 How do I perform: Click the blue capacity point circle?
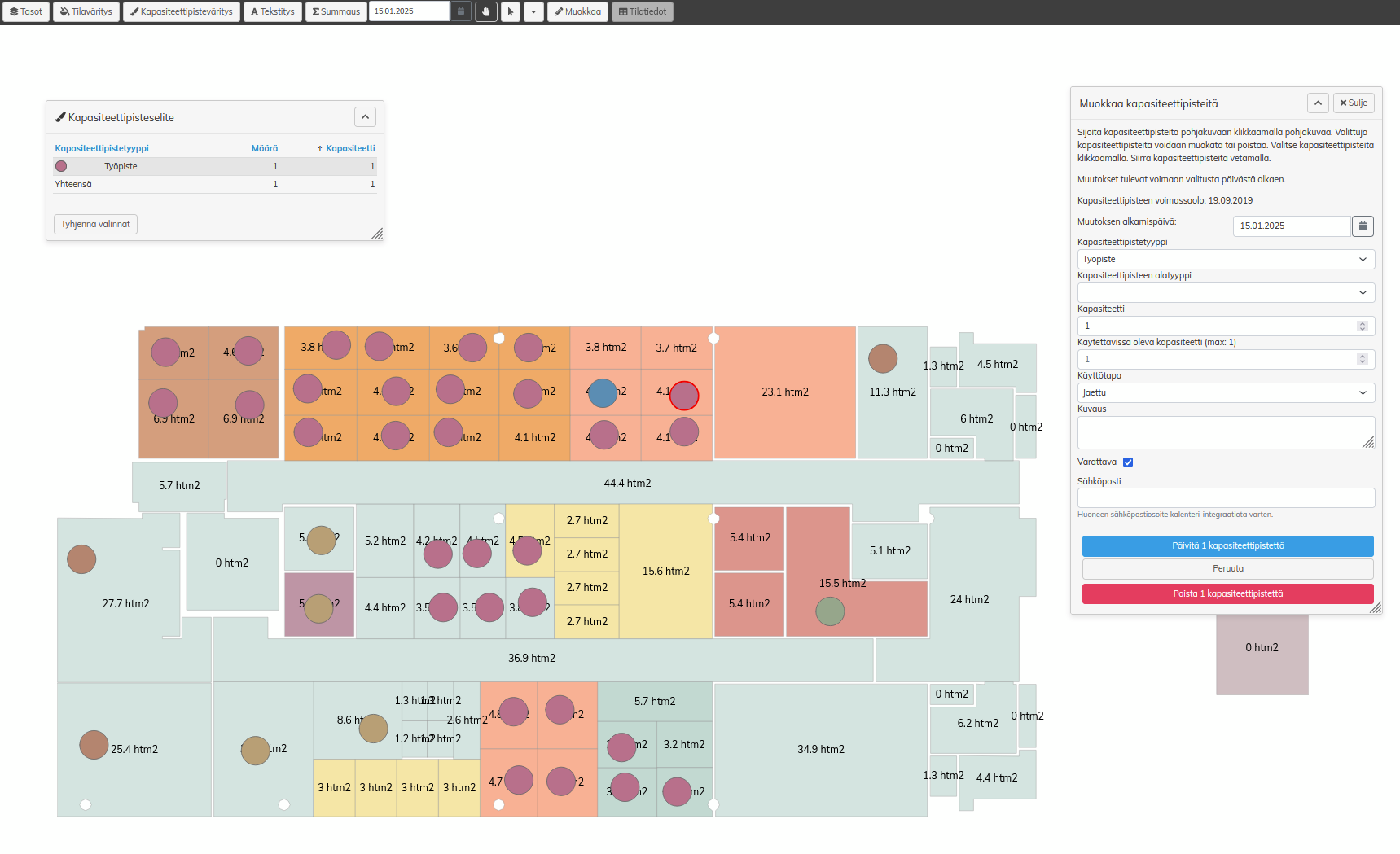pos(603,393)
